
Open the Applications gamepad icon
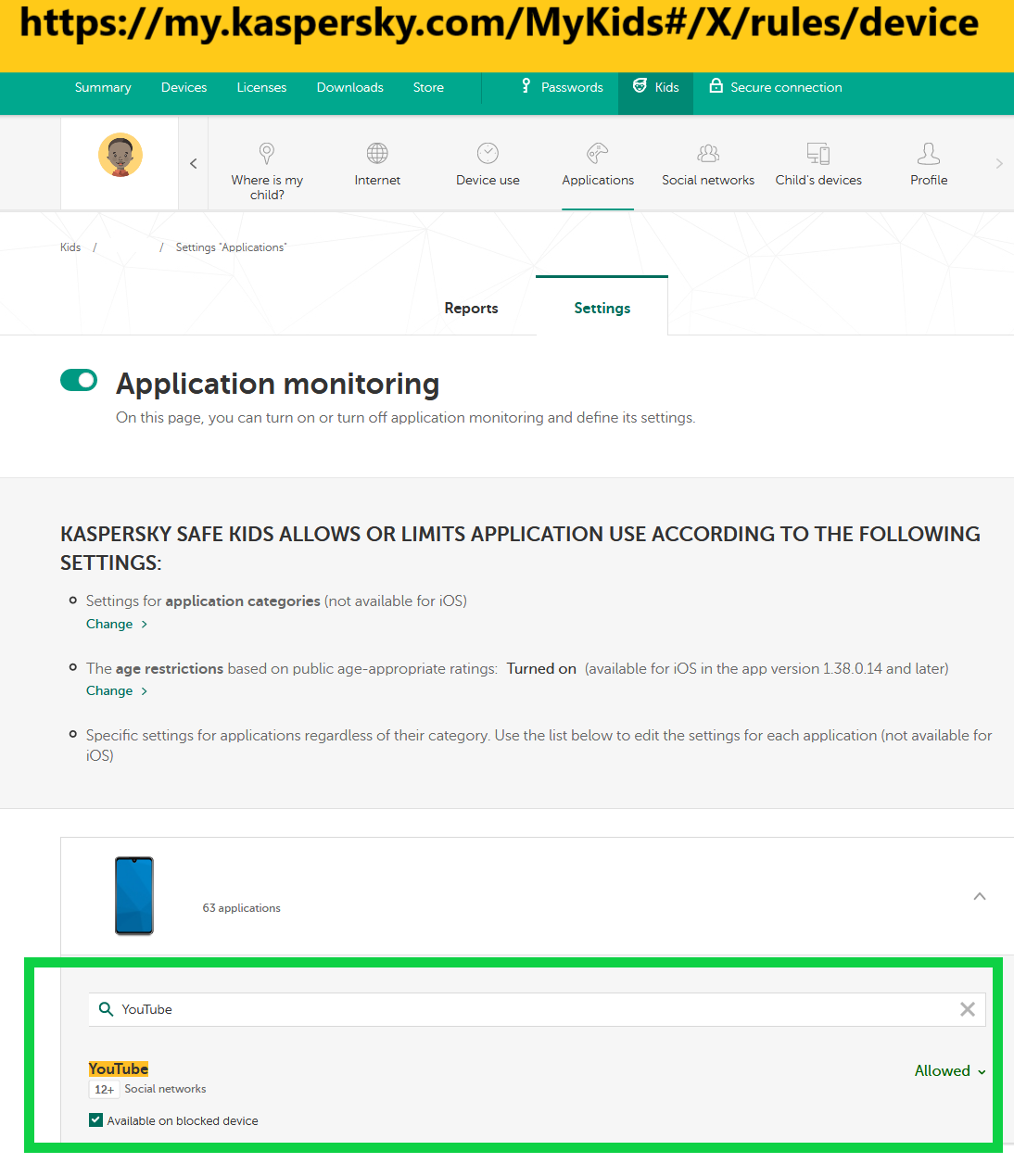(598, 153)
